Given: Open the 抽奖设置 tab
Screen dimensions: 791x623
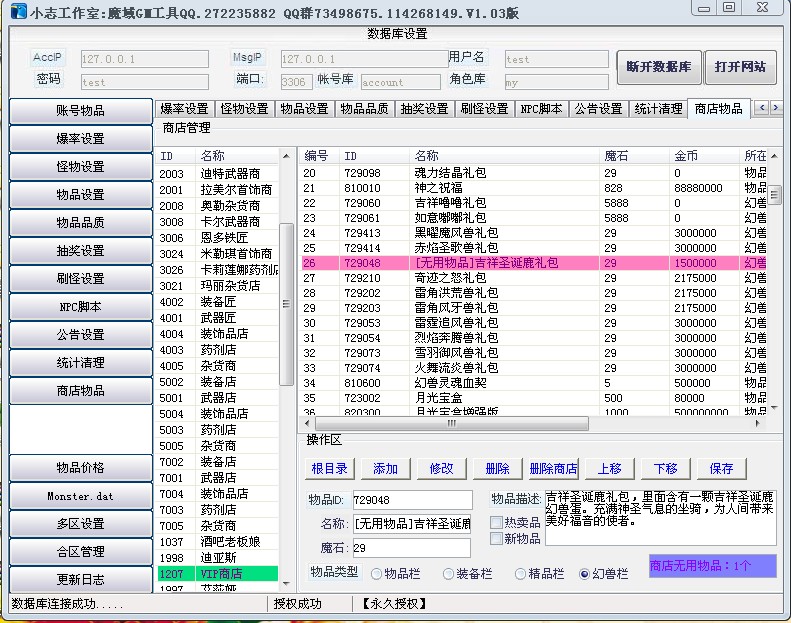Looking at the screenshot, I should tap(425, 109).
